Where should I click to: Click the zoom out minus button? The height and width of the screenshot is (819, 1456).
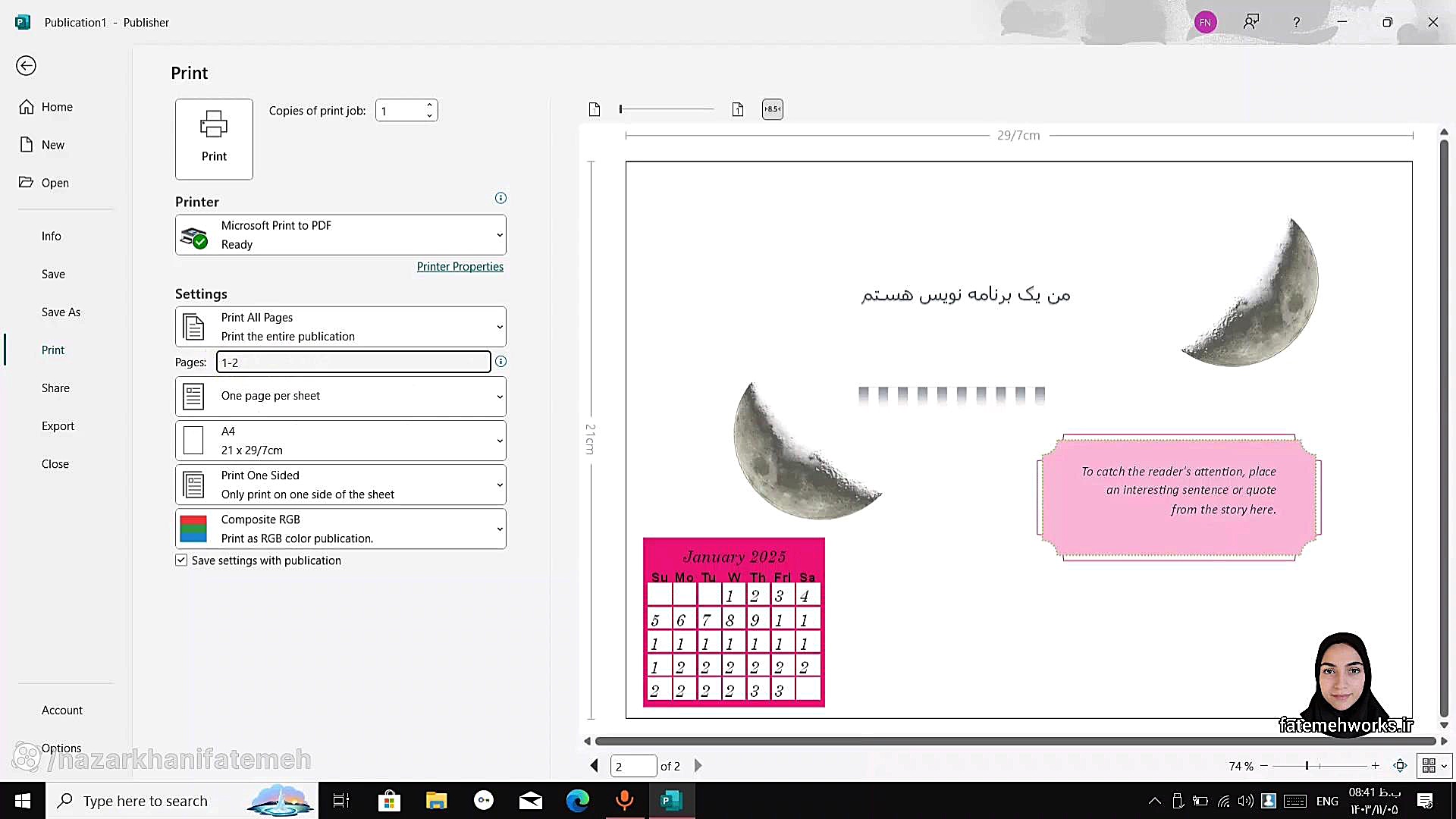click(1264, 766)
